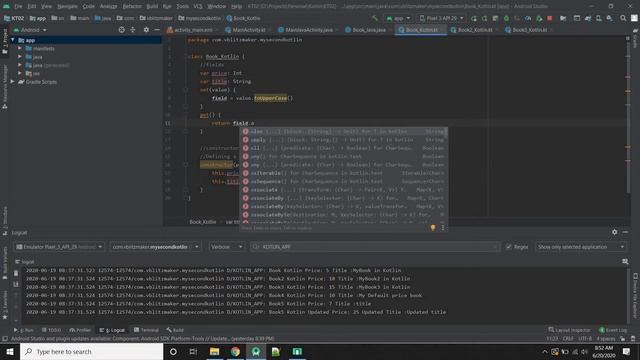Image resolution: width=640 pixels, height=360 pixels.
Task: Click the lightbulb icon in completion popup
Action: pos(433,228)
